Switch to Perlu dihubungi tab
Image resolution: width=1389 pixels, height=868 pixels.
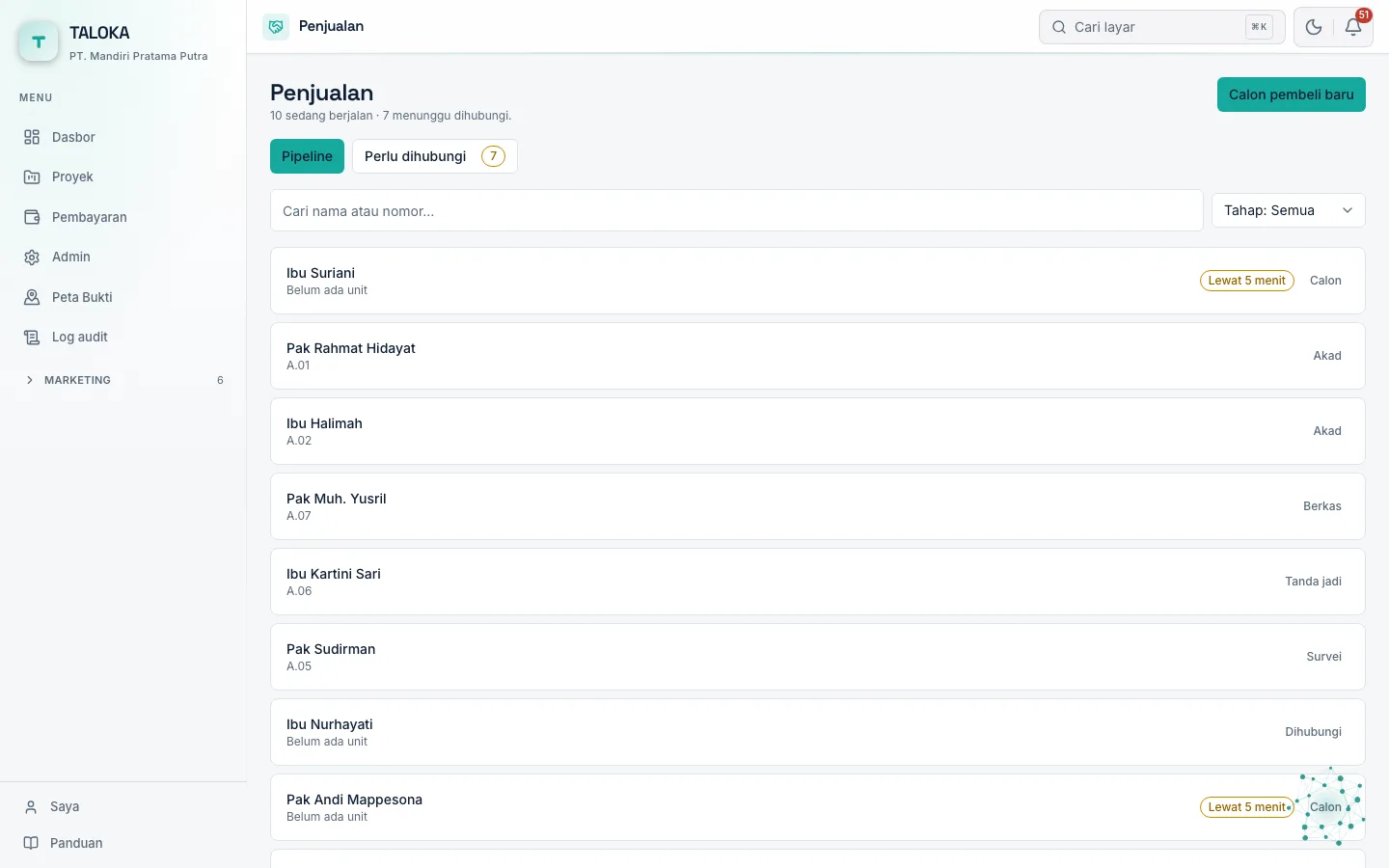pyautogui.click(x=435, y=156)
